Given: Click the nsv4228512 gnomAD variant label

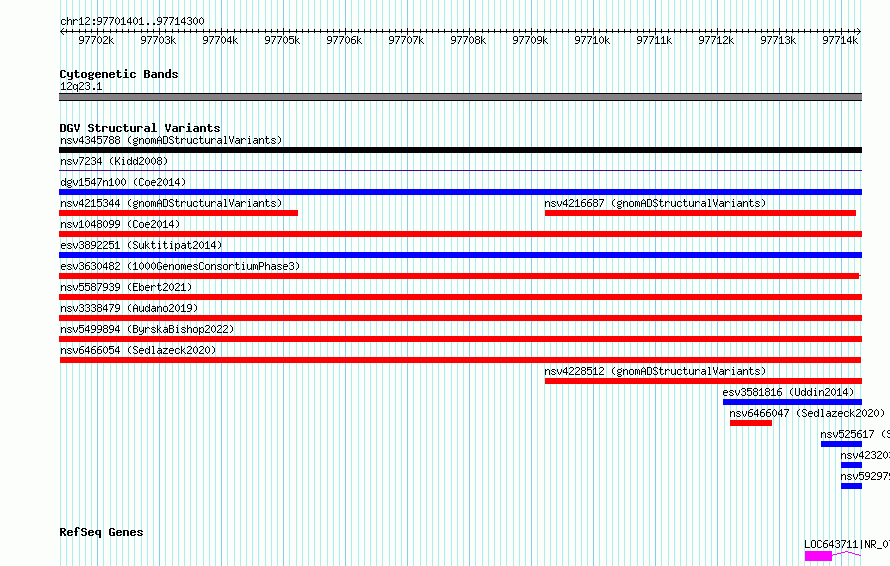Looking at the screenshot, I should [x=655, y=371].
